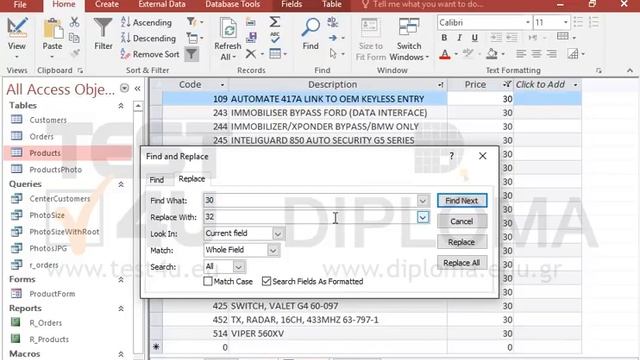This screenshot has width=640, height=360.
Task: Click the Format Painter icon
Action: pos(74,53)
